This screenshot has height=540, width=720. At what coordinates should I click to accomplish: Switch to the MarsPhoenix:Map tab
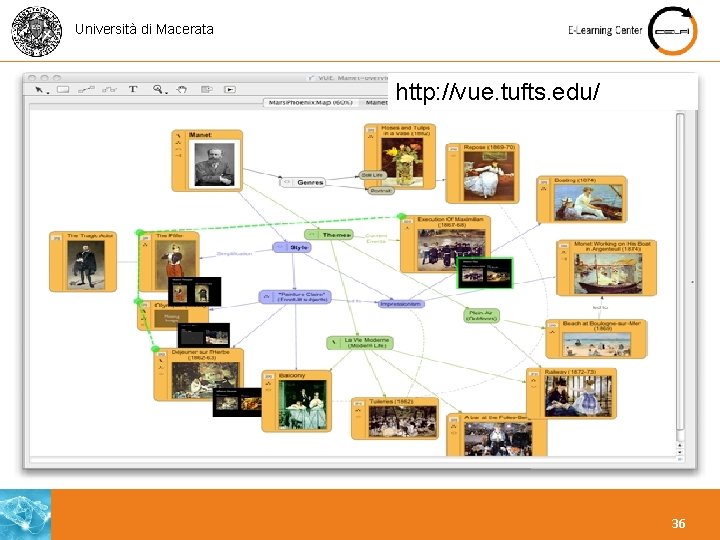pos(310,102)
